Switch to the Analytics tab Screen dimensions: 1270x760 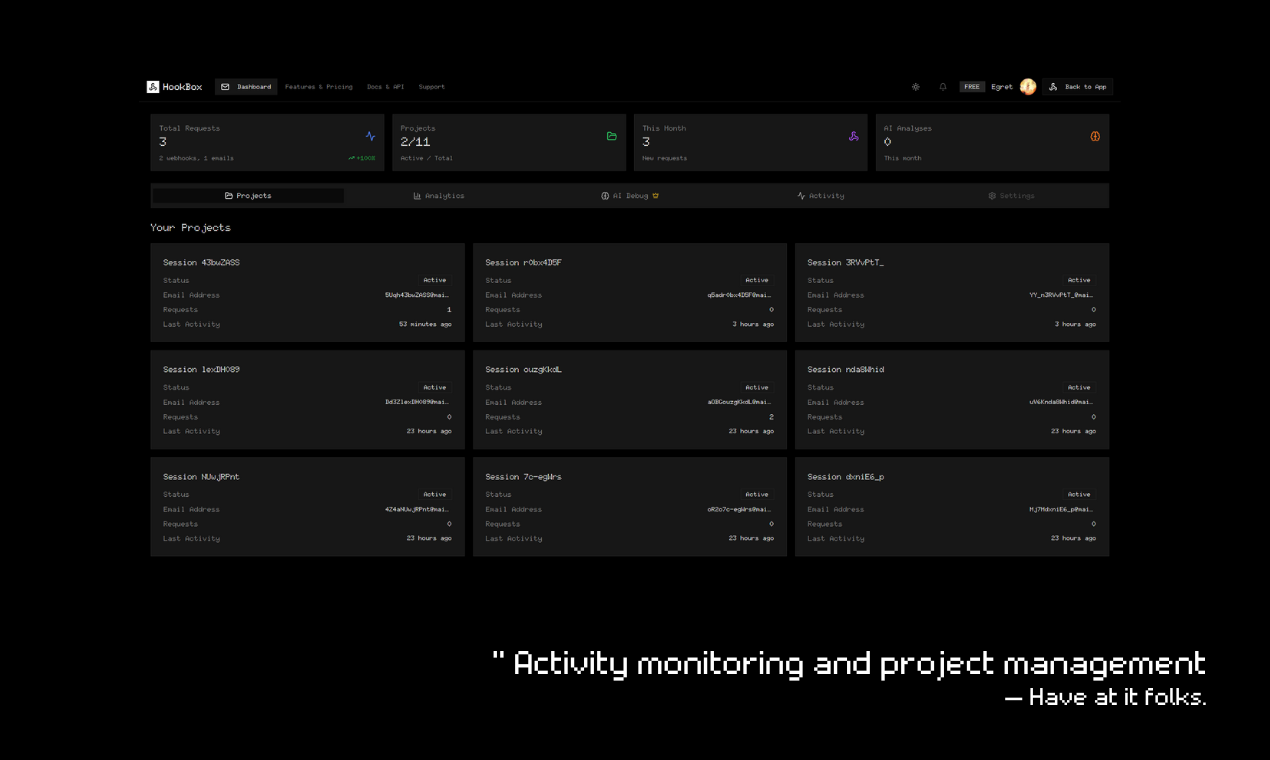(439, 196)
